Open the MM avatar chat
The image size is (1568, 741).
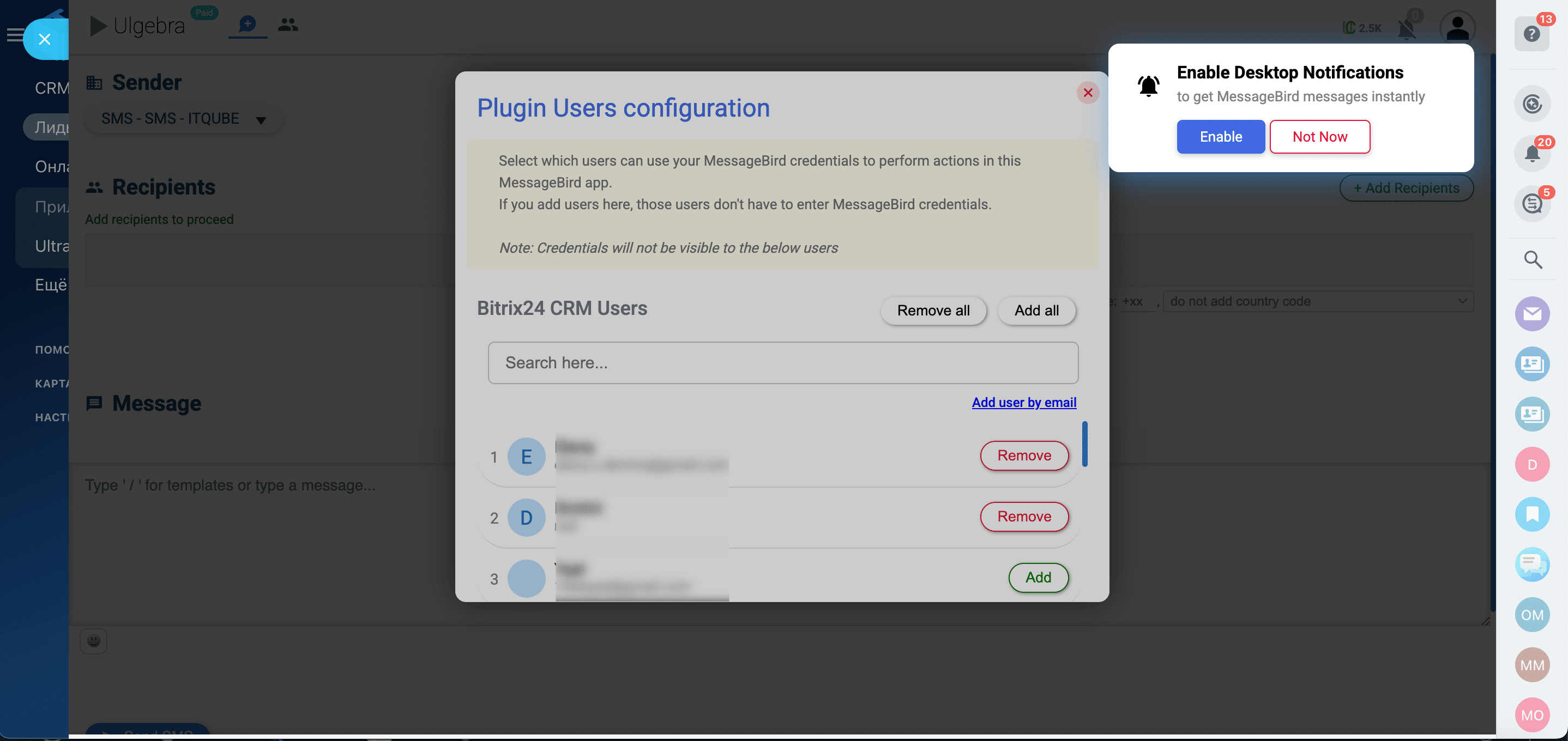point(1531,665)
